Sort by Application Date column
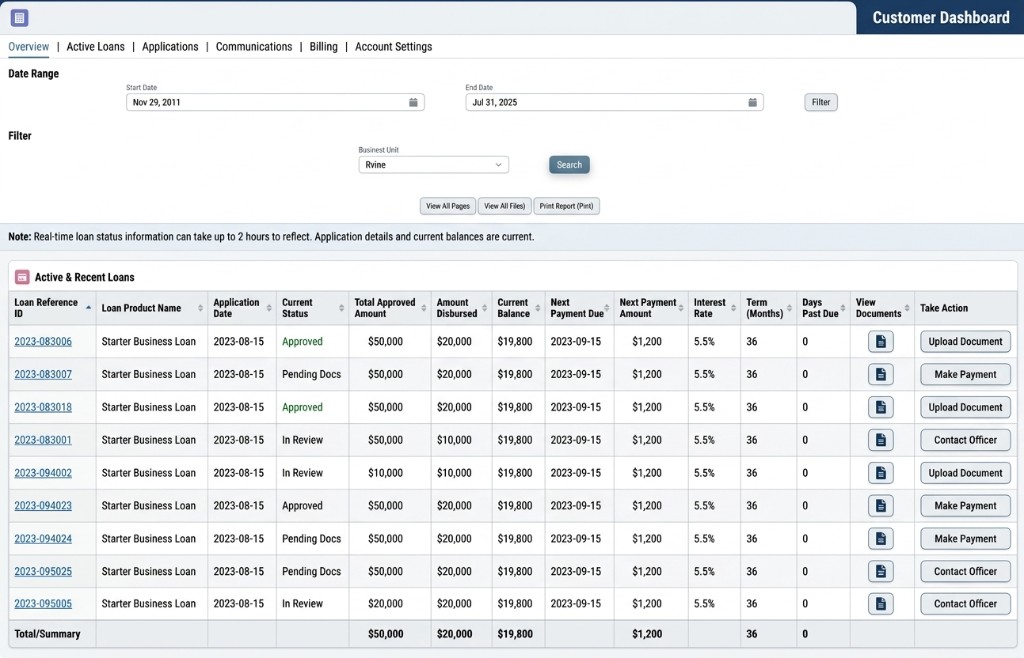 pos(269,308)
